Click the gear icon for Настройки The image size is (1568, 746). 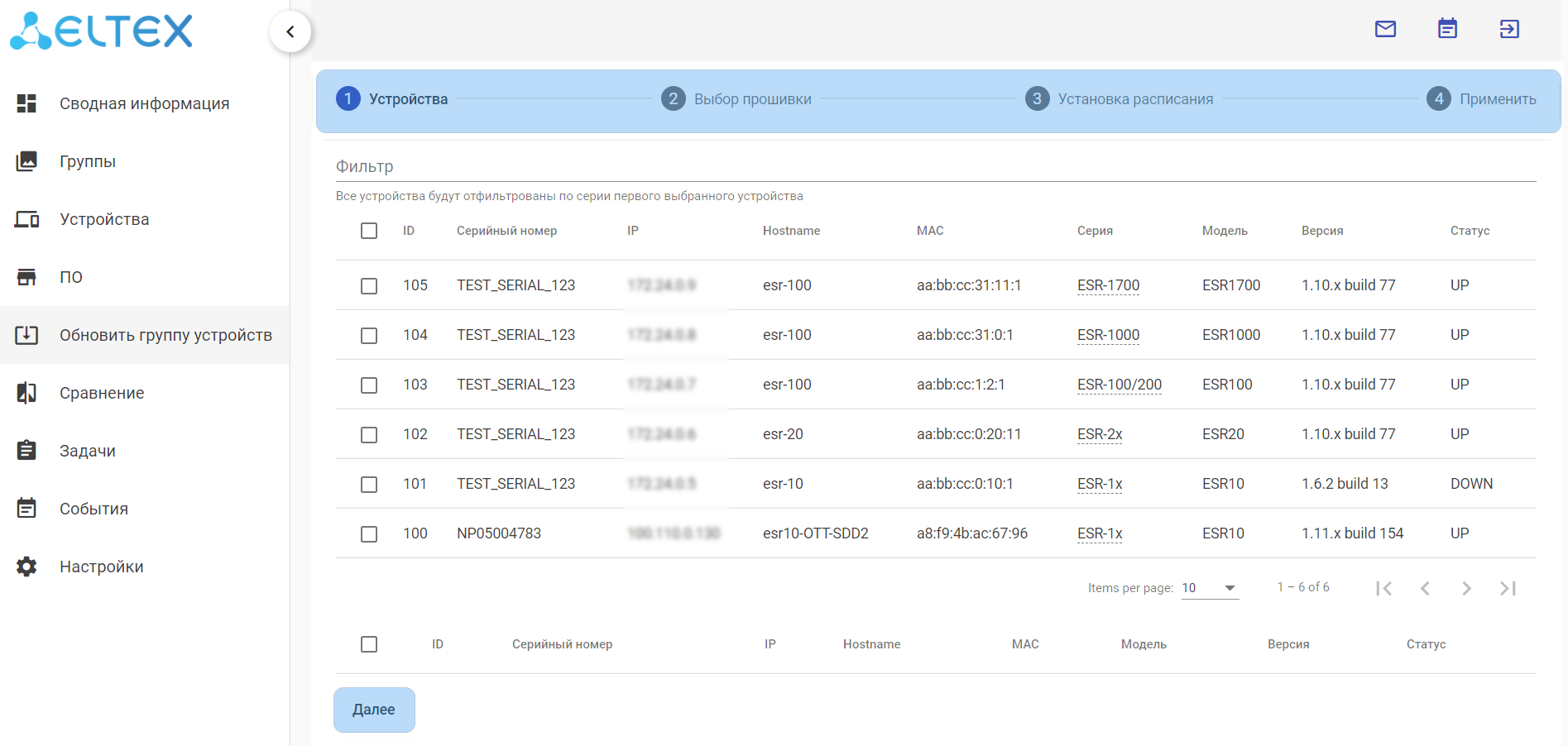click(x=26, y=567)
